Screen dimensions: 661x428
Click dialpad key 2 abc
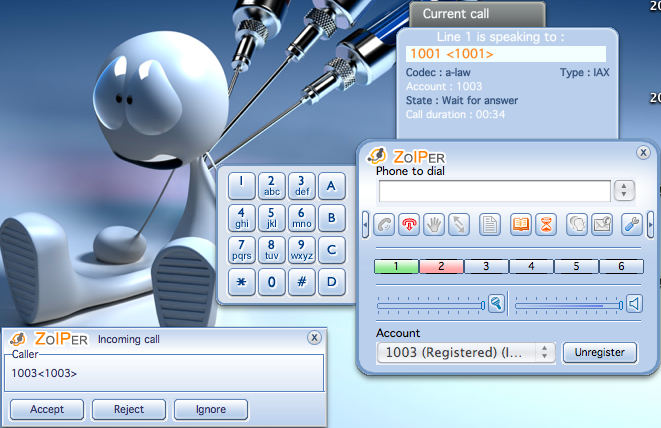click(x=271, y=186)
